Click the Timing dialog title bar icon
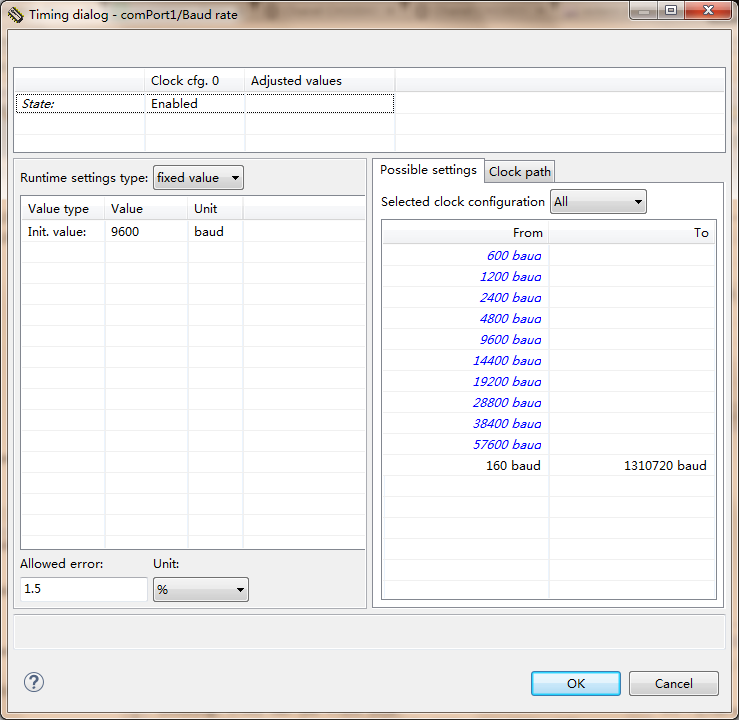The height and width of the screenshot is (720, 739). 15,15
